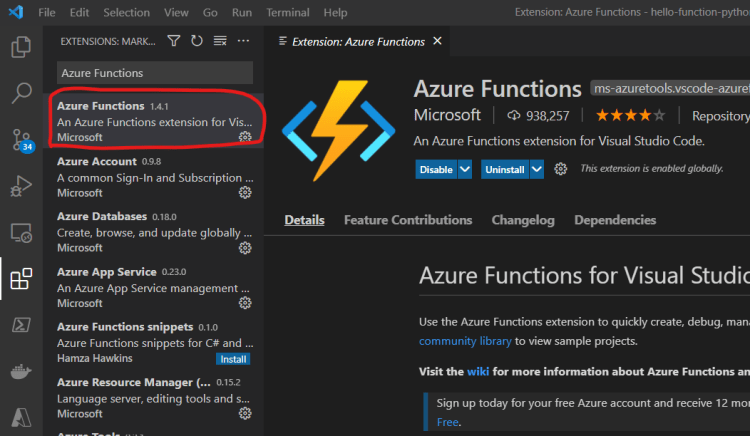Open the wiki link
750x436 pixels.
click(x=478, y=371)
